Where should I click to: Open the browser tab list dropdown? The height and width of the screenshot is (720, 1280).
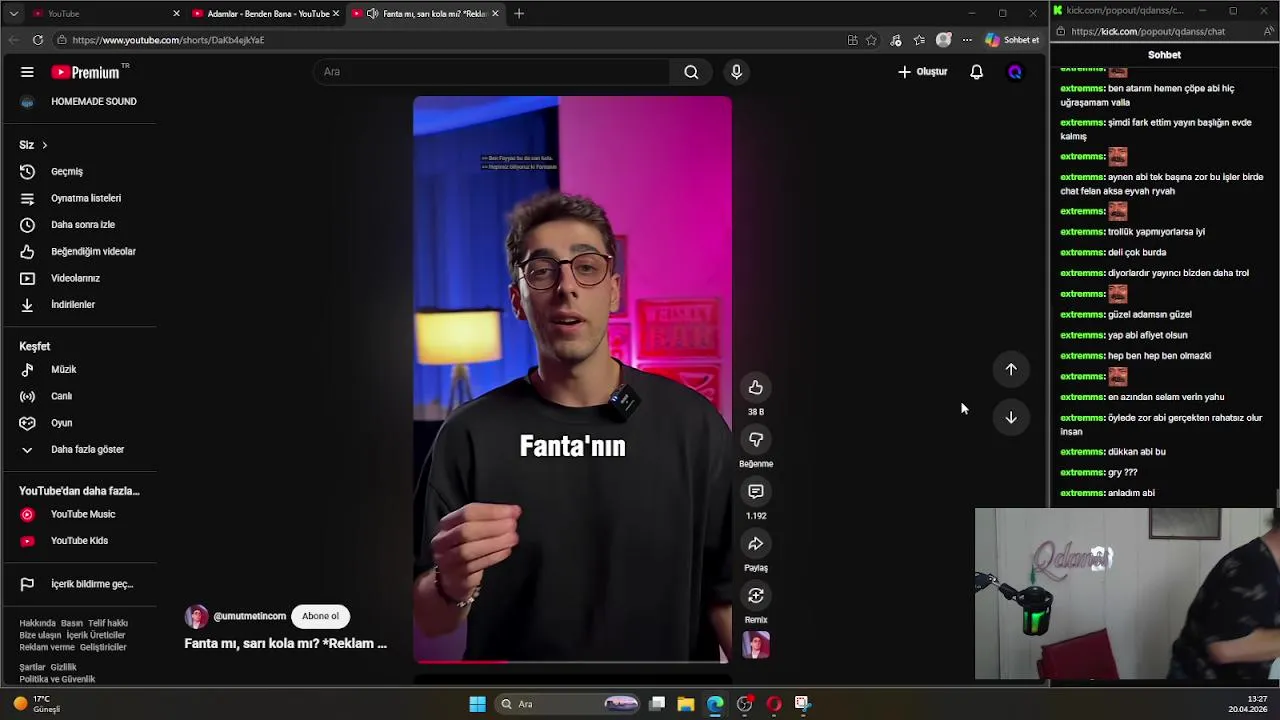14,14
